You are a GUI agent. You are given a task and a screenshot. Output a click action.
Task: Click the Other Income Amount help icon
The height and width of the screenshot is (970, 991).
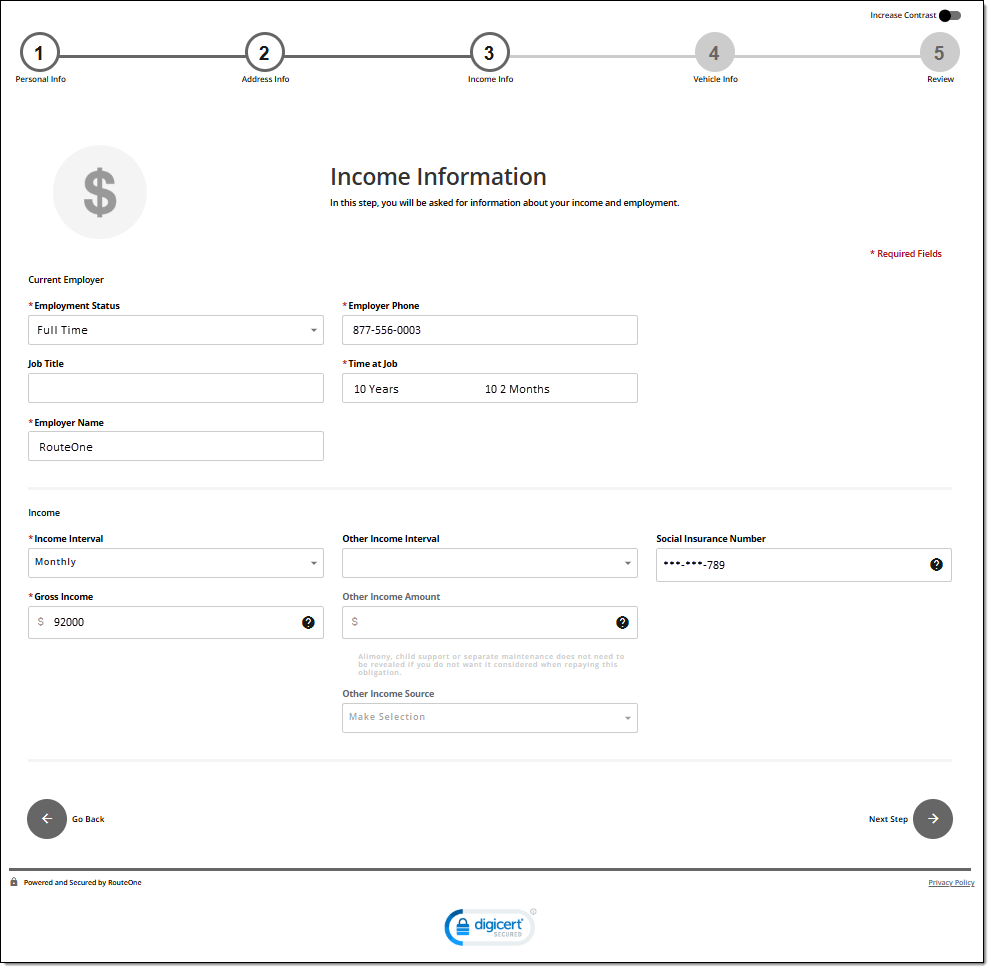coord(622,623)
